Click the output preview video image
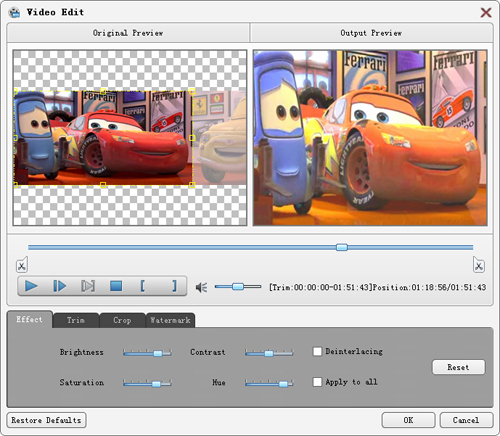The height and width of the screenshot is (436, 500). tap(370, 138)
